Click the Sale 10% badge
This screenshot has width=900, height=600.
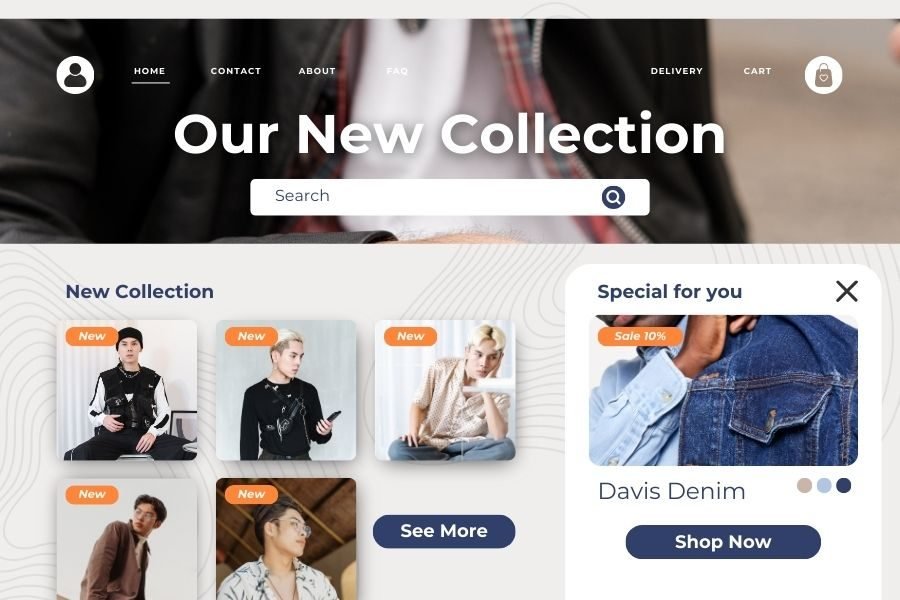pyautogui.click(x=640, y=336)
